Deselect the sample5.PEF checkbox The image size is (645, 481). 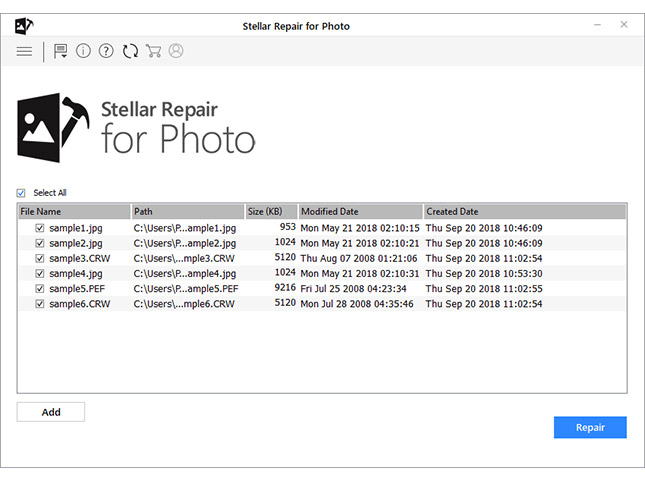(40, 289)
